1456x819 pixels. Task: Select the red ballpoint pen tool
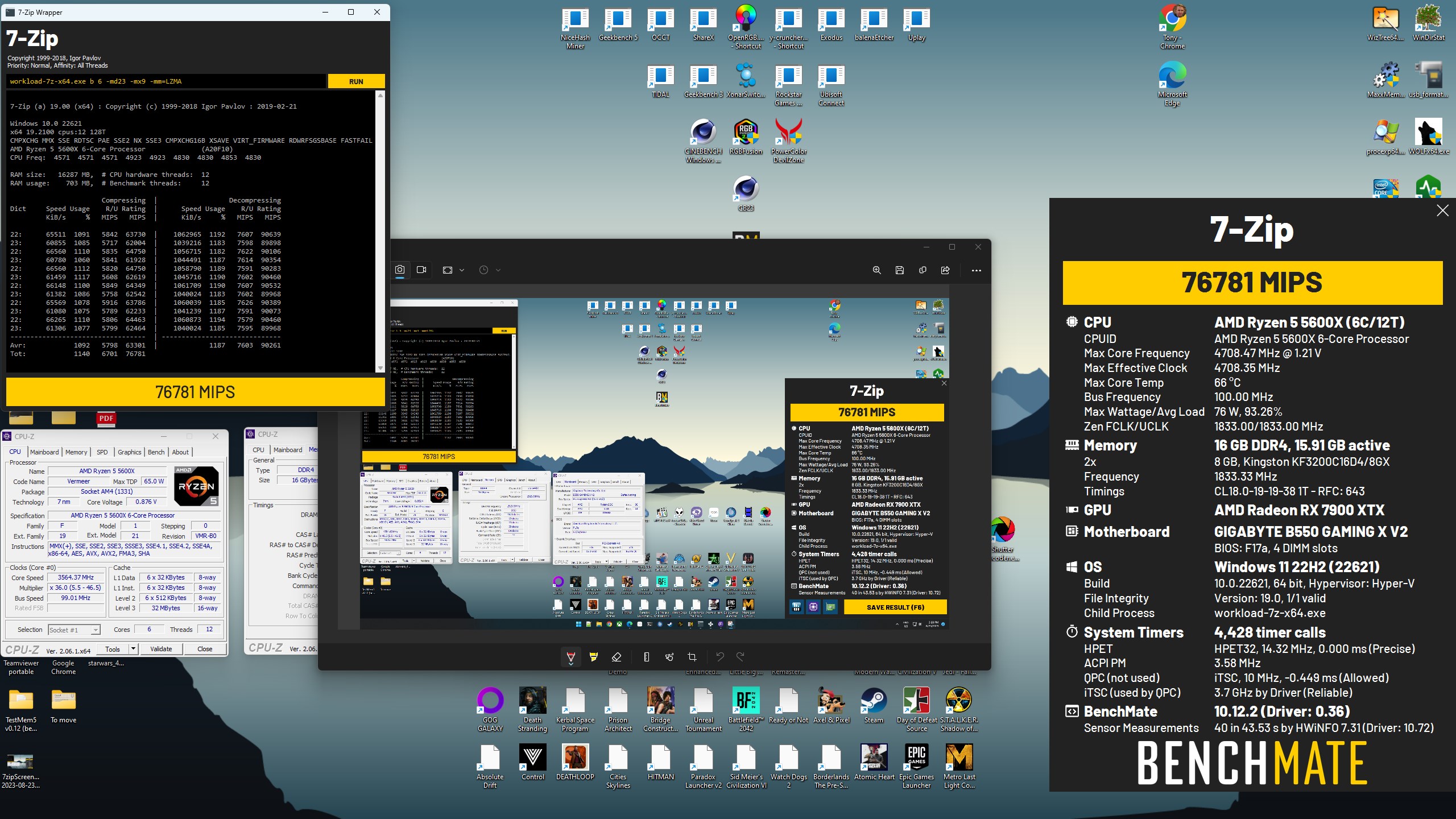point(571,657)
